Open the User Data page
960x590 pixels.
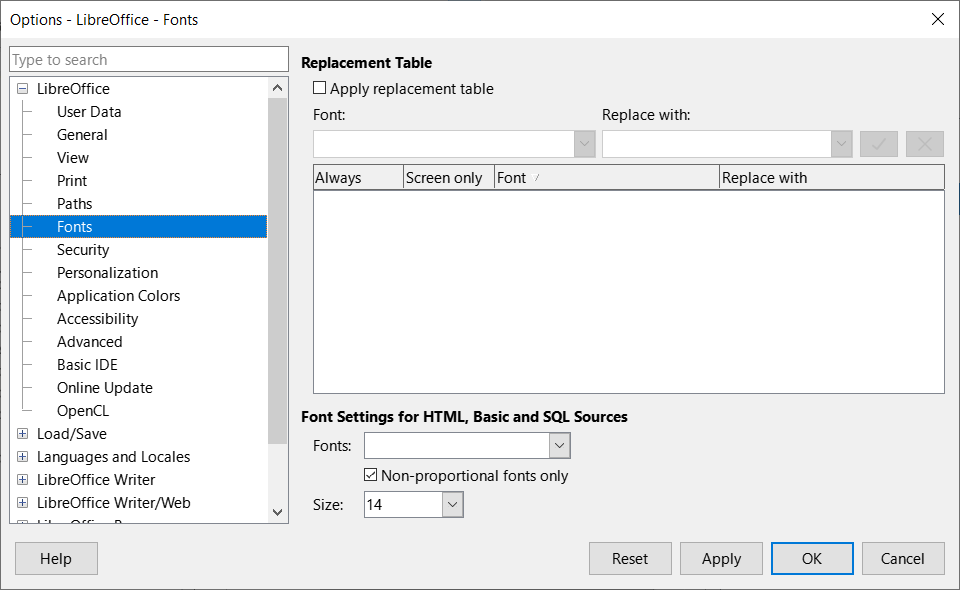89,111
